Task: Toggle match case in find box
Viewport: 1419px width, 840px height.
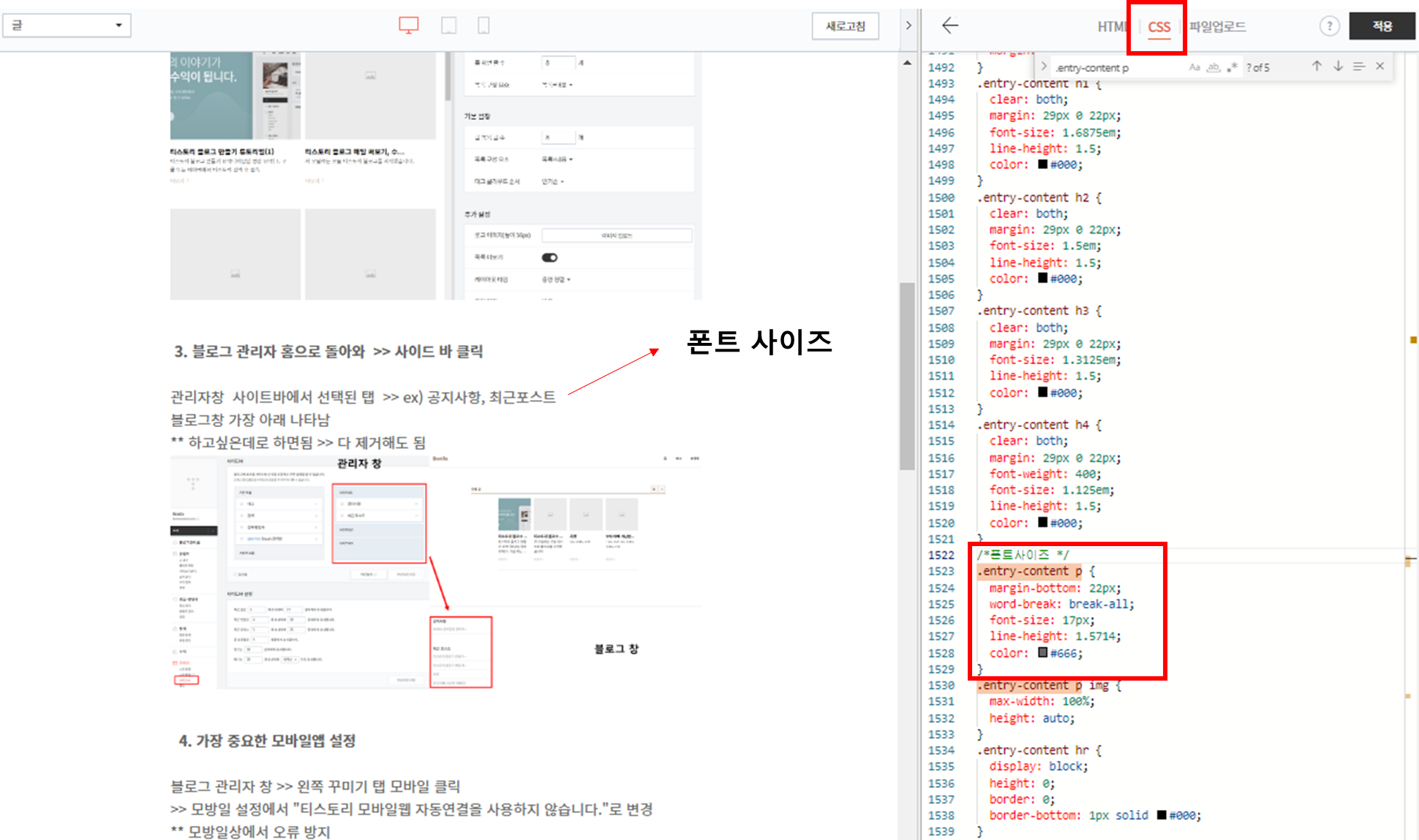Action: pos(1194,67)
